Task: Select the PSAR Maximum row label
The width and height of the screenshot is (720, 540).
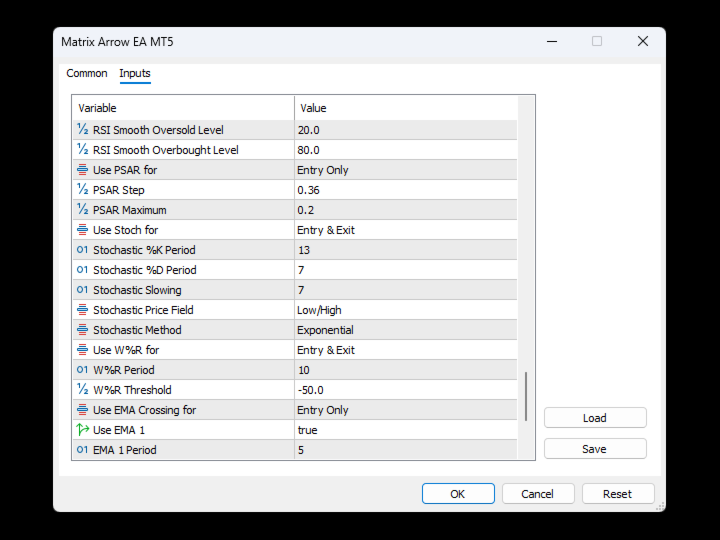Action: click(x=129, y=210)
